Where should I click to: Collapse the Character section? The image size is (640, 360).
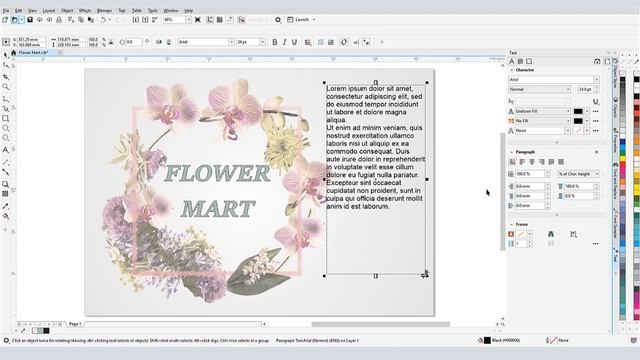[x=512, y=70]
